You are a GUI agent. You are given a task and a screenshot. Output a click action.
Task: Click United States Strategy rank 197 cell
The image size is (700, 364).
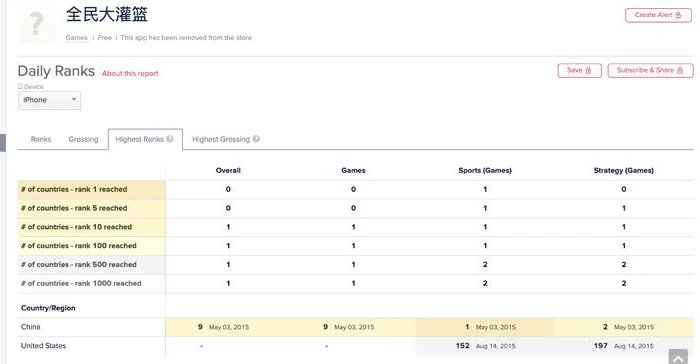(x=624, y=346)
